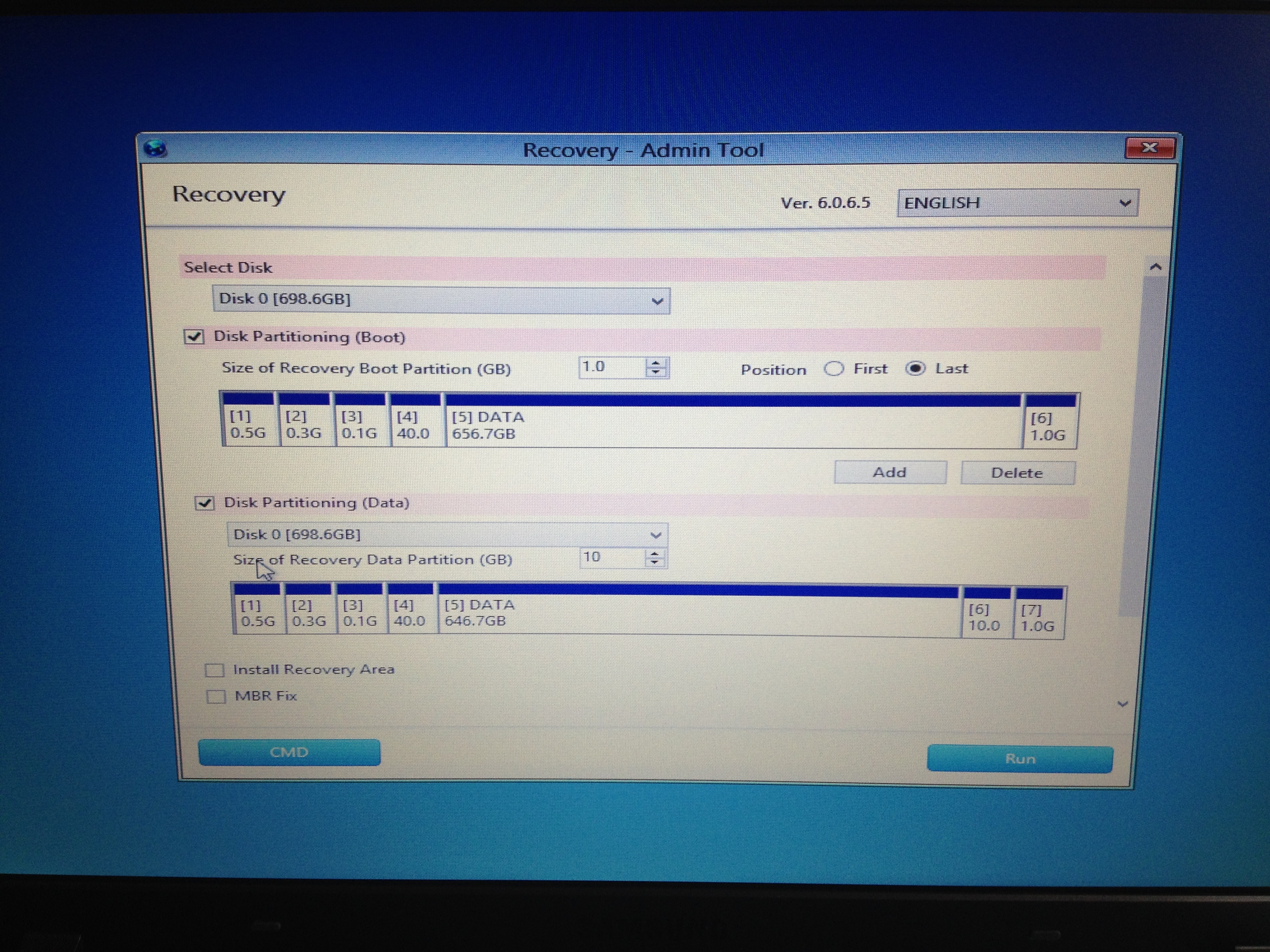The height and width of the screenshot is (952, 1270).
Task: Click the Add button
Action: (890, 472)
